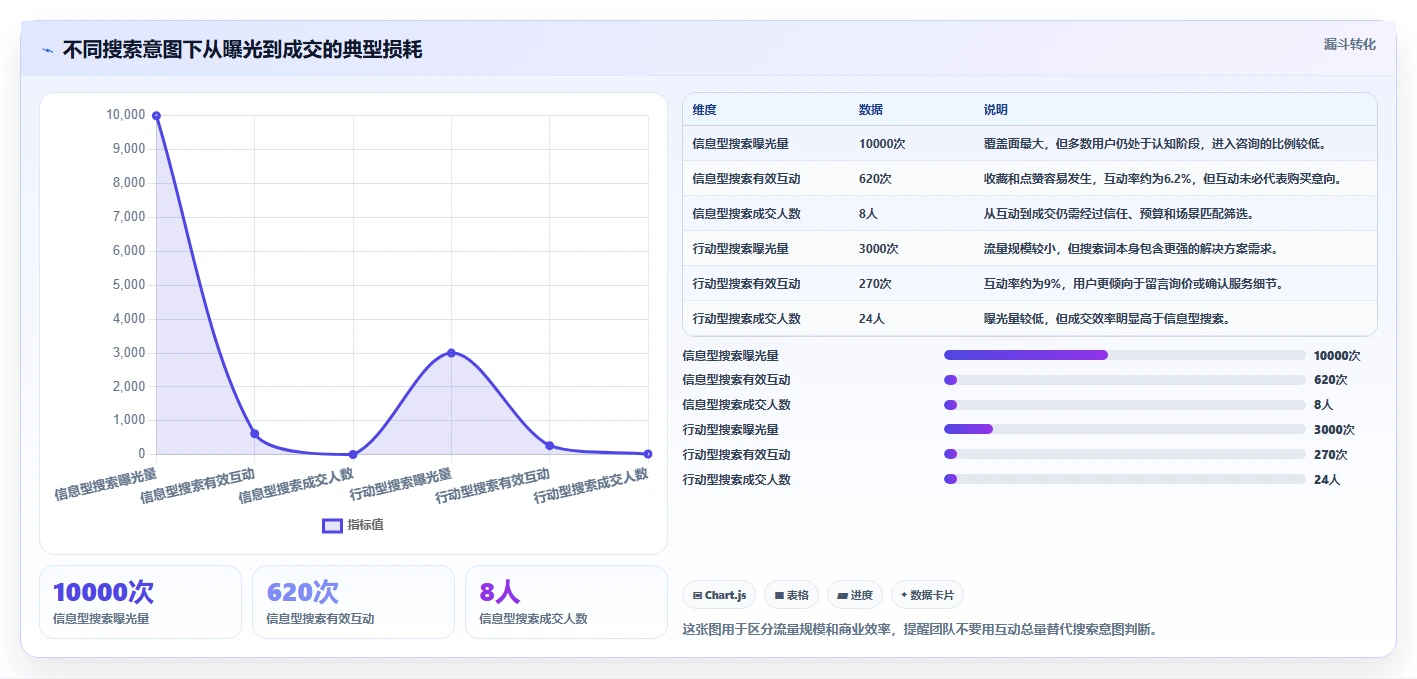
Task: Select the 数据卡片 chip
Action: pos(927,595)
